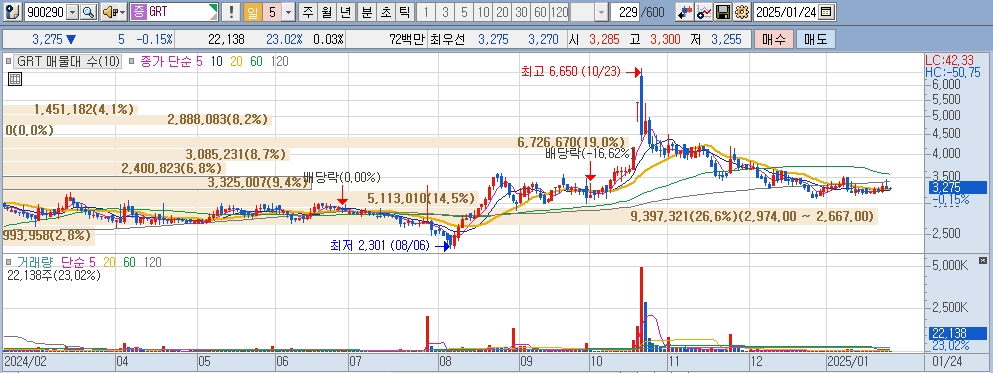Click the grid table icon in chart
The width and height of the screenshot is (993, 373).
(x=15, y=79)
